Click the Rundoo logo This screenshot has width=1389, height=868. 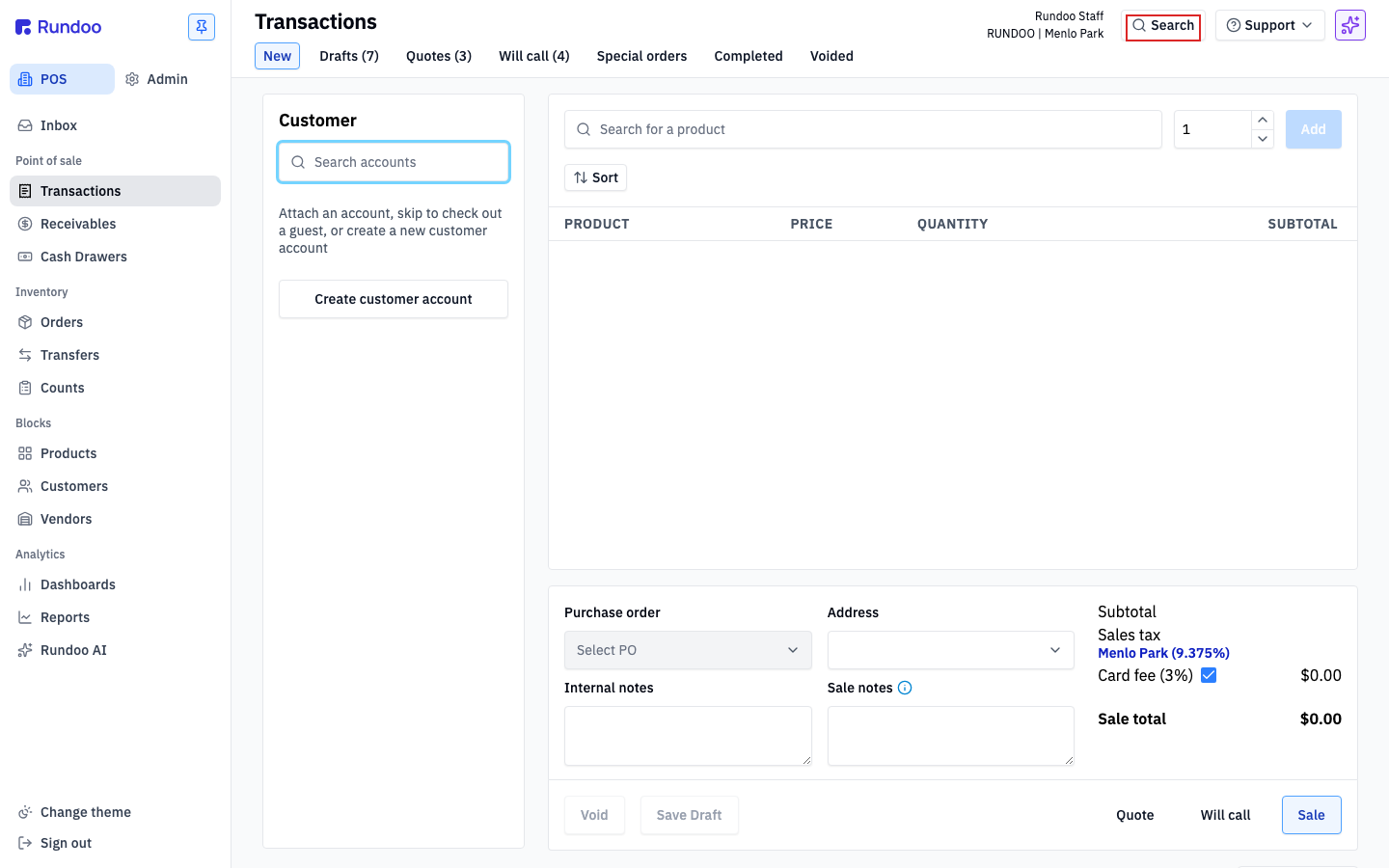click(x=58, y=27)
